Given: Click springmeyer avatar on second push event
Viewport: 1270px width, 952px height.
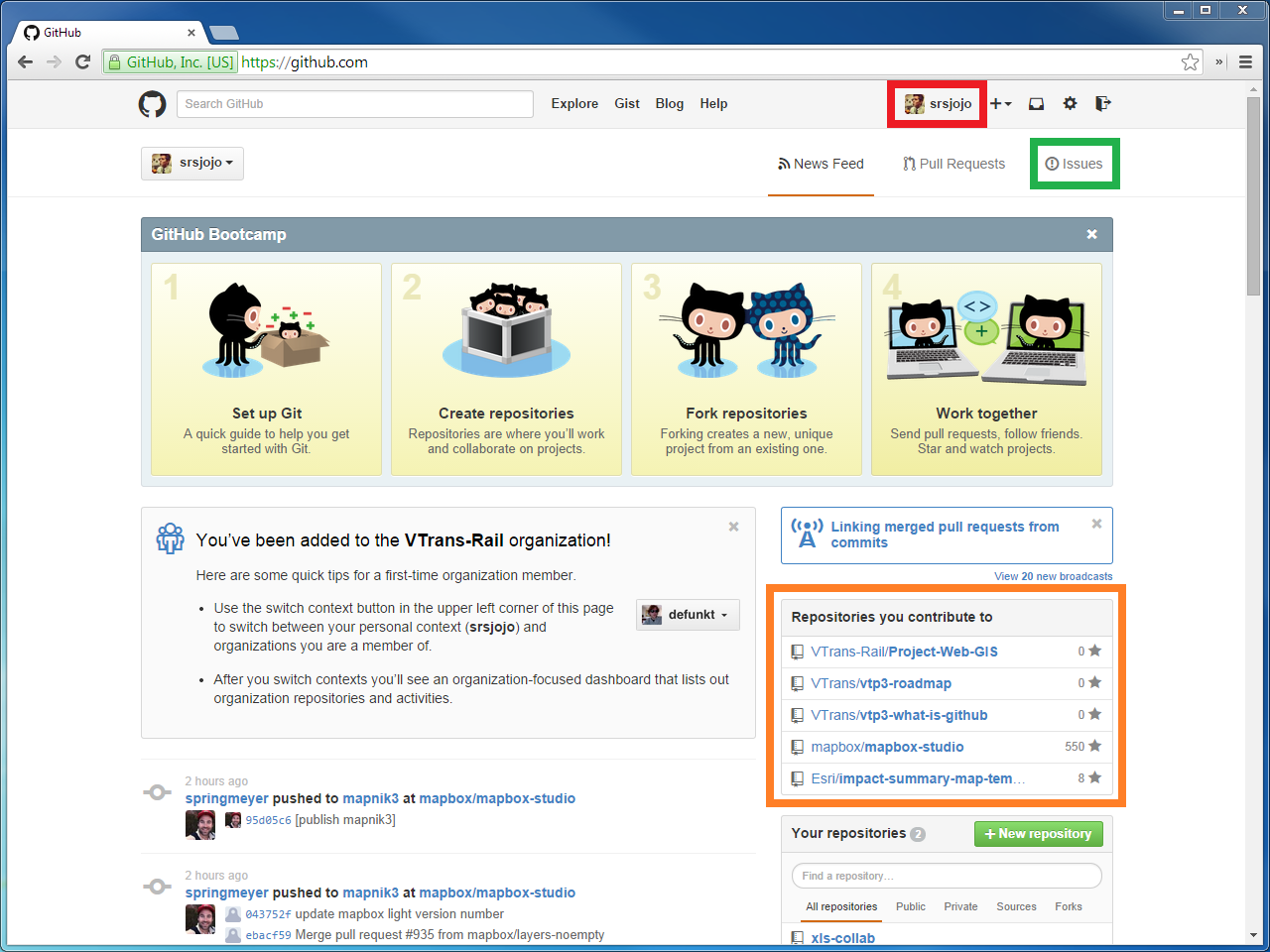Looking at the screenshot, I should pyautogui.click(x=199, y=918).
